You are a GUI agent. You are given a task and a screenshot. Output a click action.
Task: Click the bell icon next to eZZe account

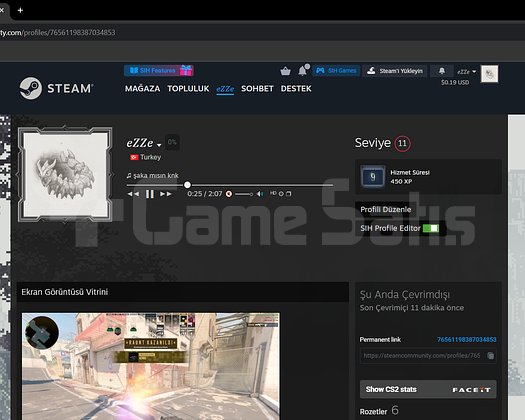click(x=442, y=71)
